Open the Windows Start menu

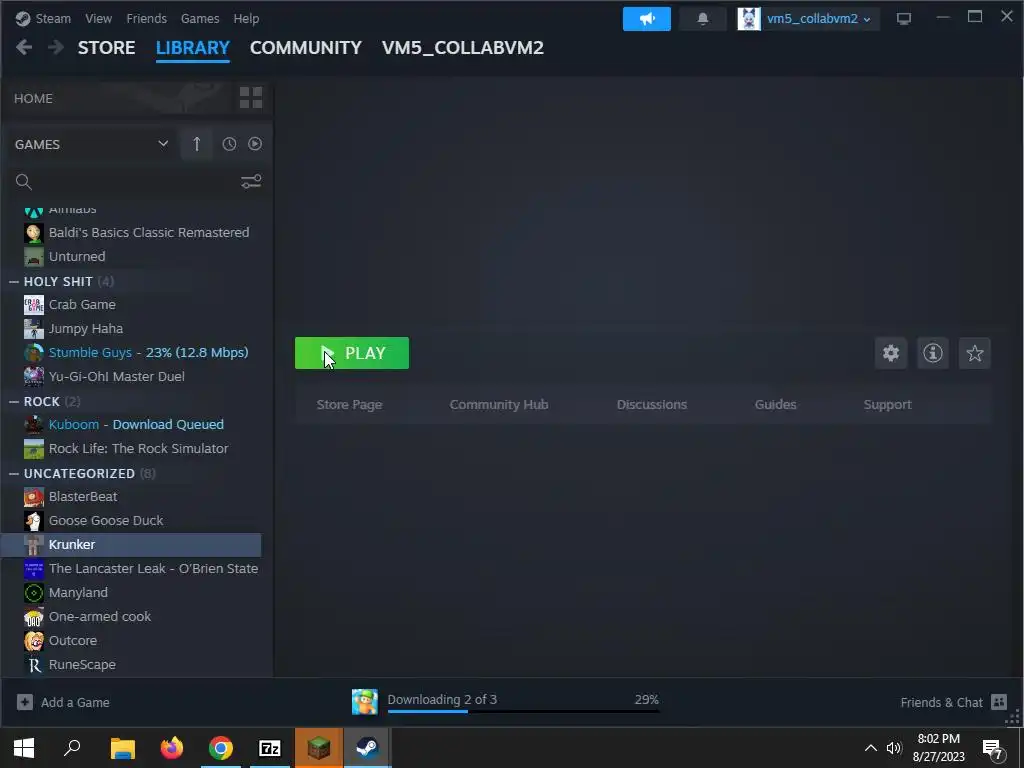[x=24, y=748]
